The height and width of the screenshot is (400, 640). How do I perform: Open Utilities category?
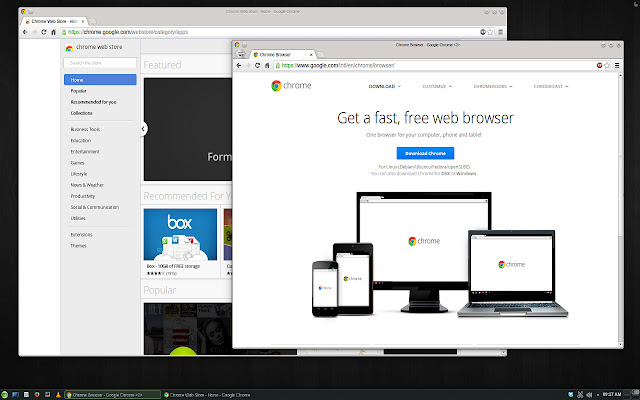pyautogui.click(x=78, y=218)
